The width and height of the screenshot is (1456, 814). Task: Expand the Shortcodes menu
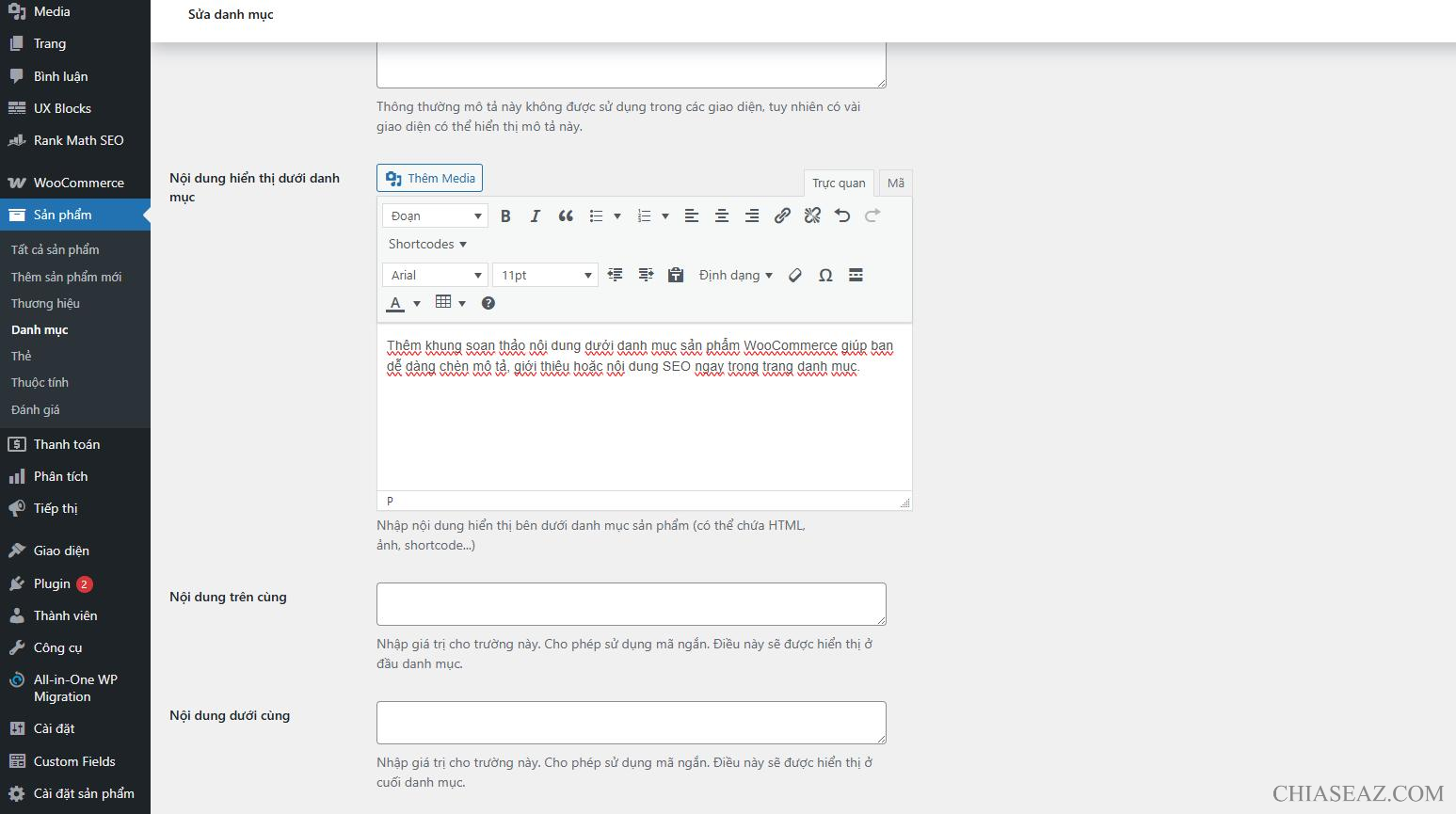pyautogui.click(x=427, y=245)
